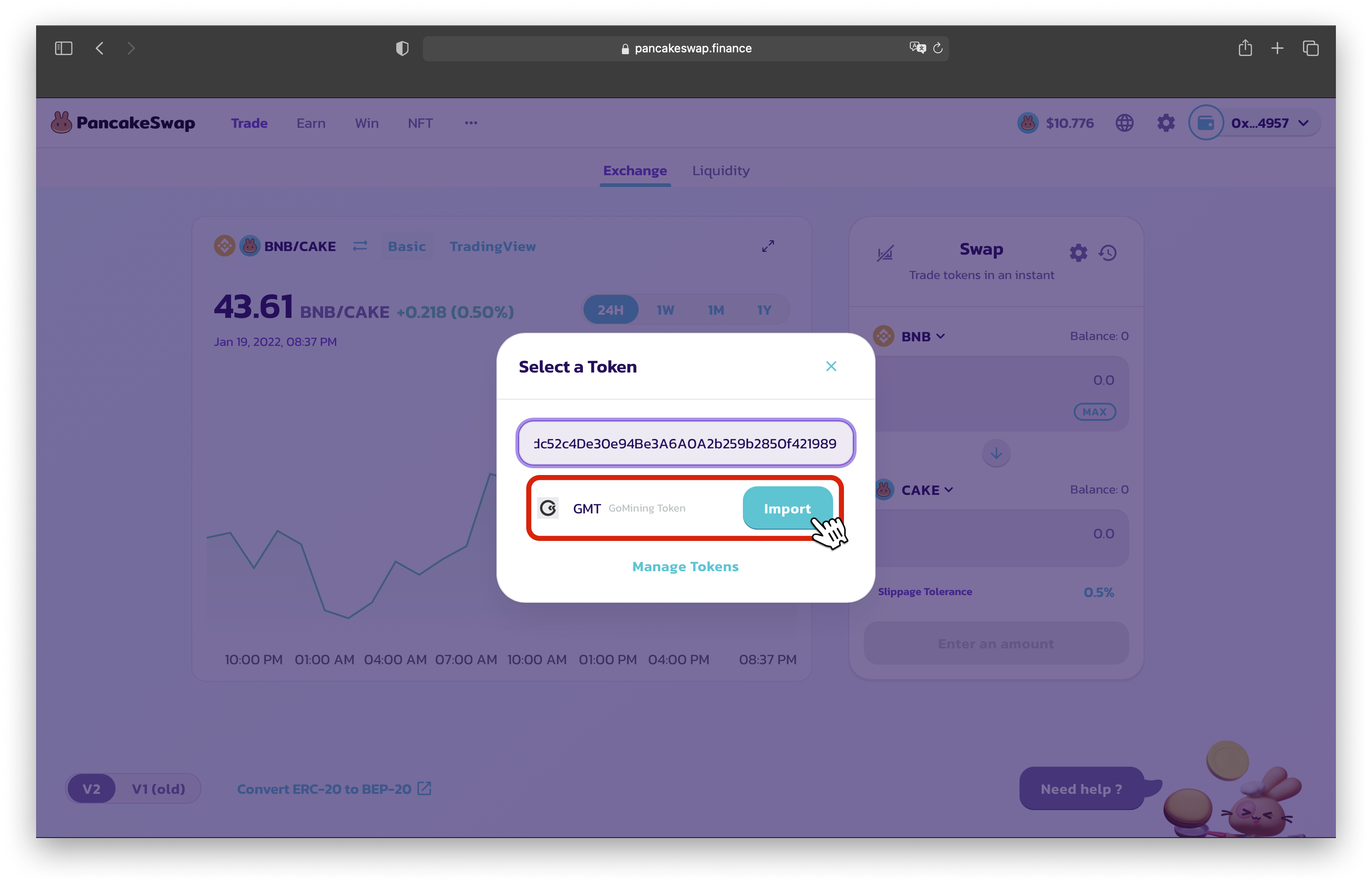1372x885 pixels.
Task: Expand the chart to fullscreen
Action: tap(768, 246)
